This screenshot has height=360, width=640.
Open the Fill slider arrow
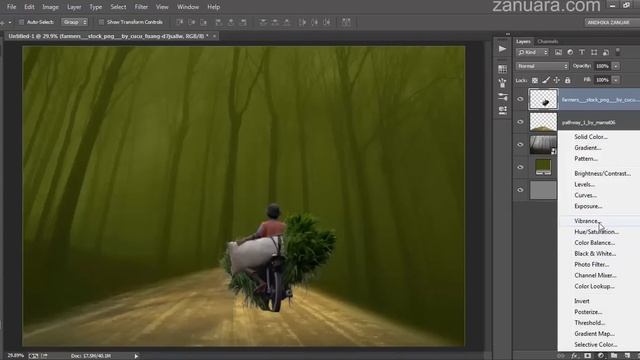tap(616, 80)
